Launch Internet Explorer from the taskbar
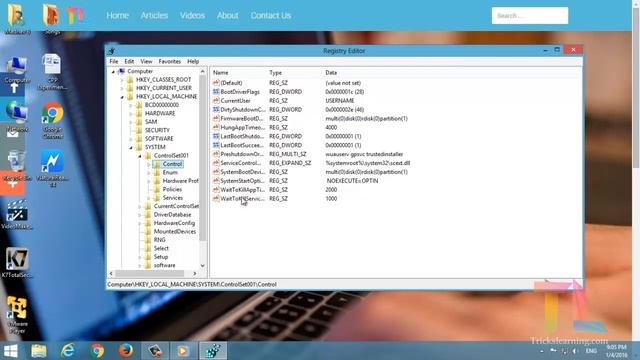This screenshot has width=640, height=360. (x=68, y=351)
